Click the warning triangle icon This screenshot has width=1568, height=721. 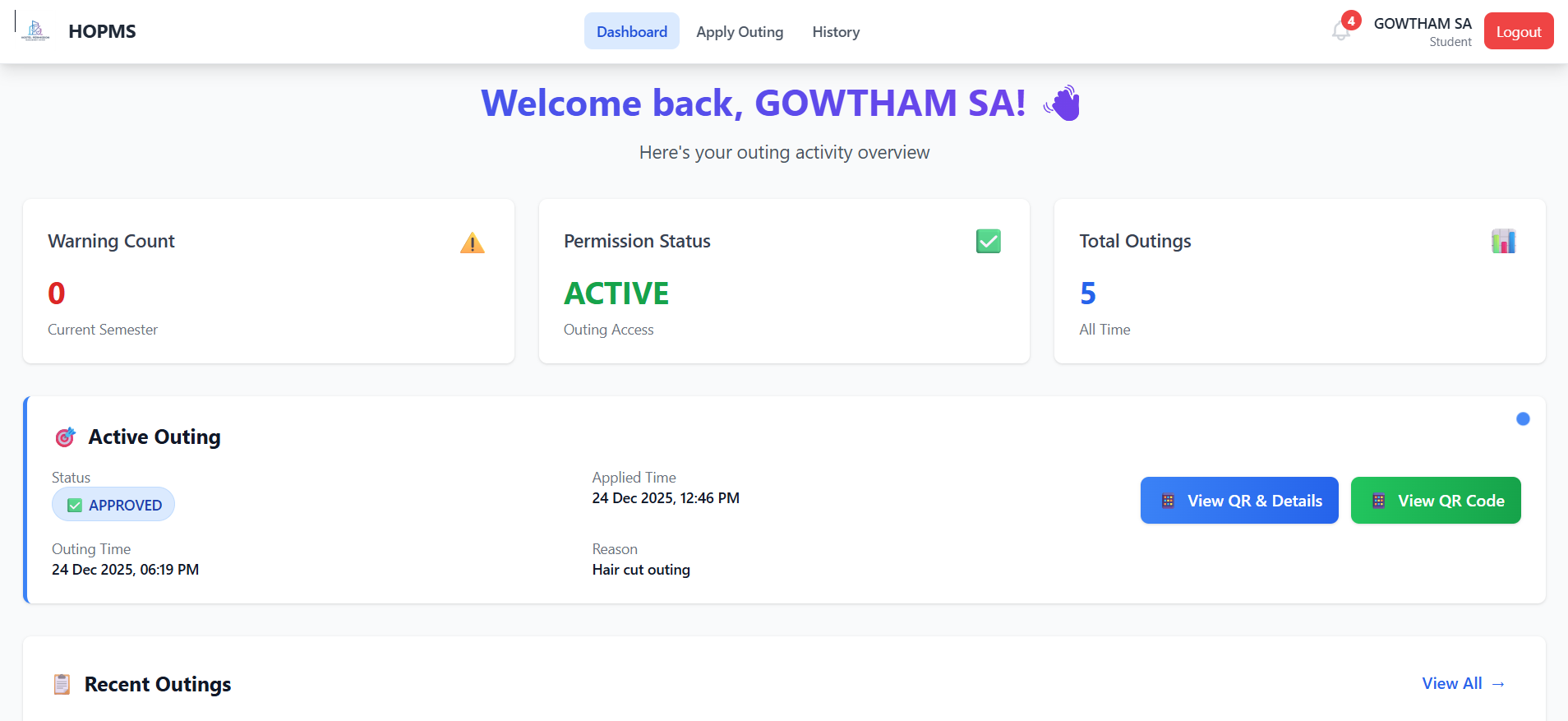tap(473, 243)
